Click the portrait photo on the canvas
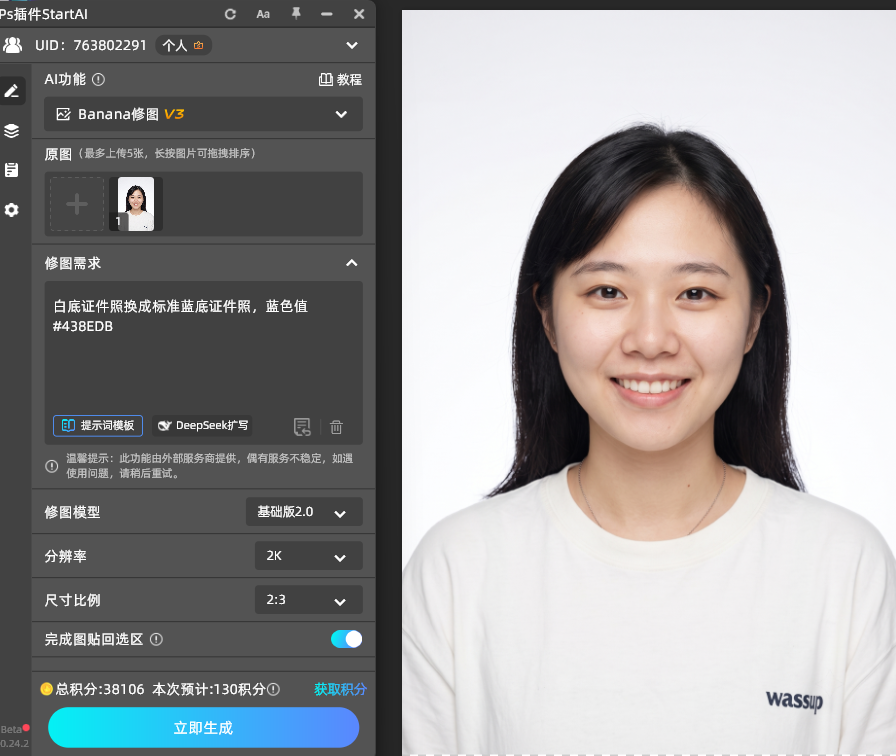This screenshot has width=896, height=756. click(x=649, y=382)
